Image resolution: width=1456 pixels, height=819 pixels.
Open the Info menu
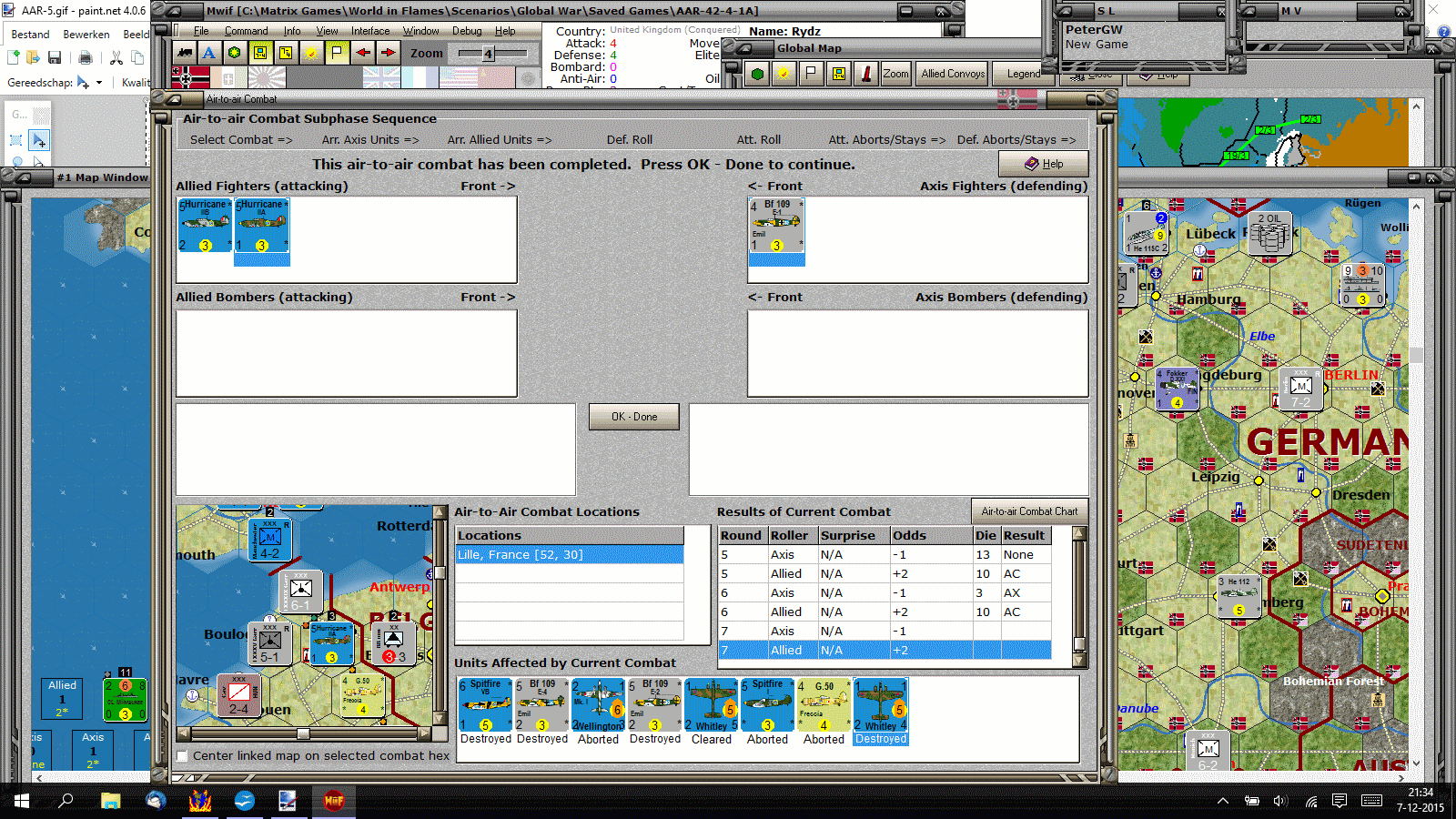click(x=291, y=31)
